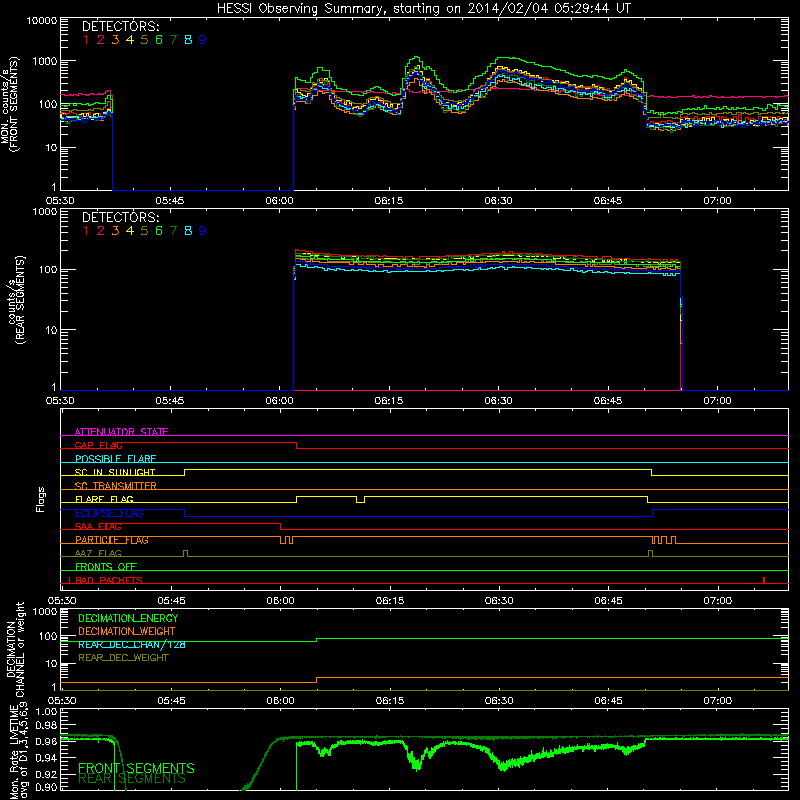Click the AAZ_FLAG pulse near 05:47
Image resolution: width=800 pixels, height=800 pixels.
click(x=185, y=554)
